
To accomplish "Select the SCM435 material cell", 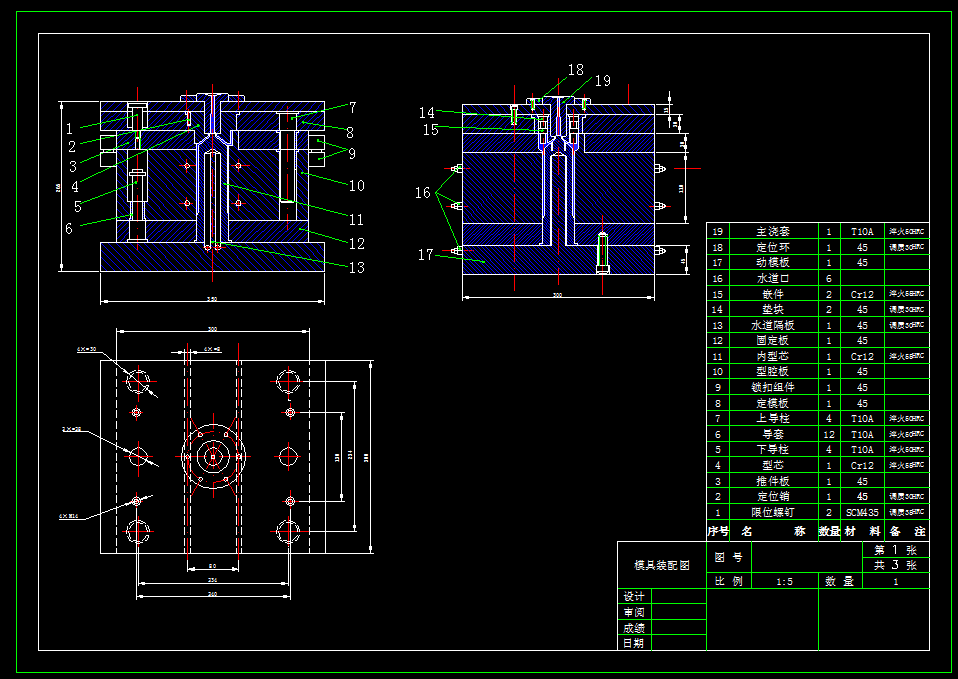I will click(x=862, y=512).
